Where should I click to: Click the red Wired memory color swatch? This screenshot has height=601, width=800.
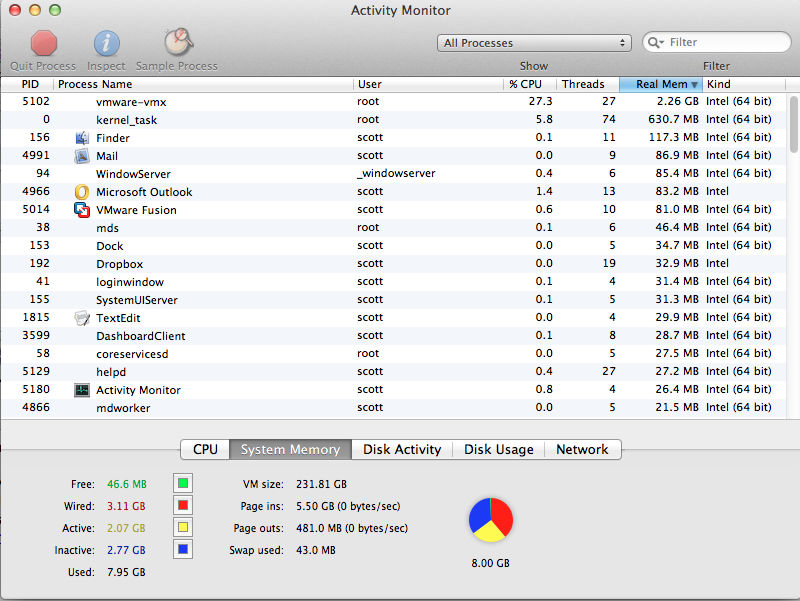(x=183, y=506)
